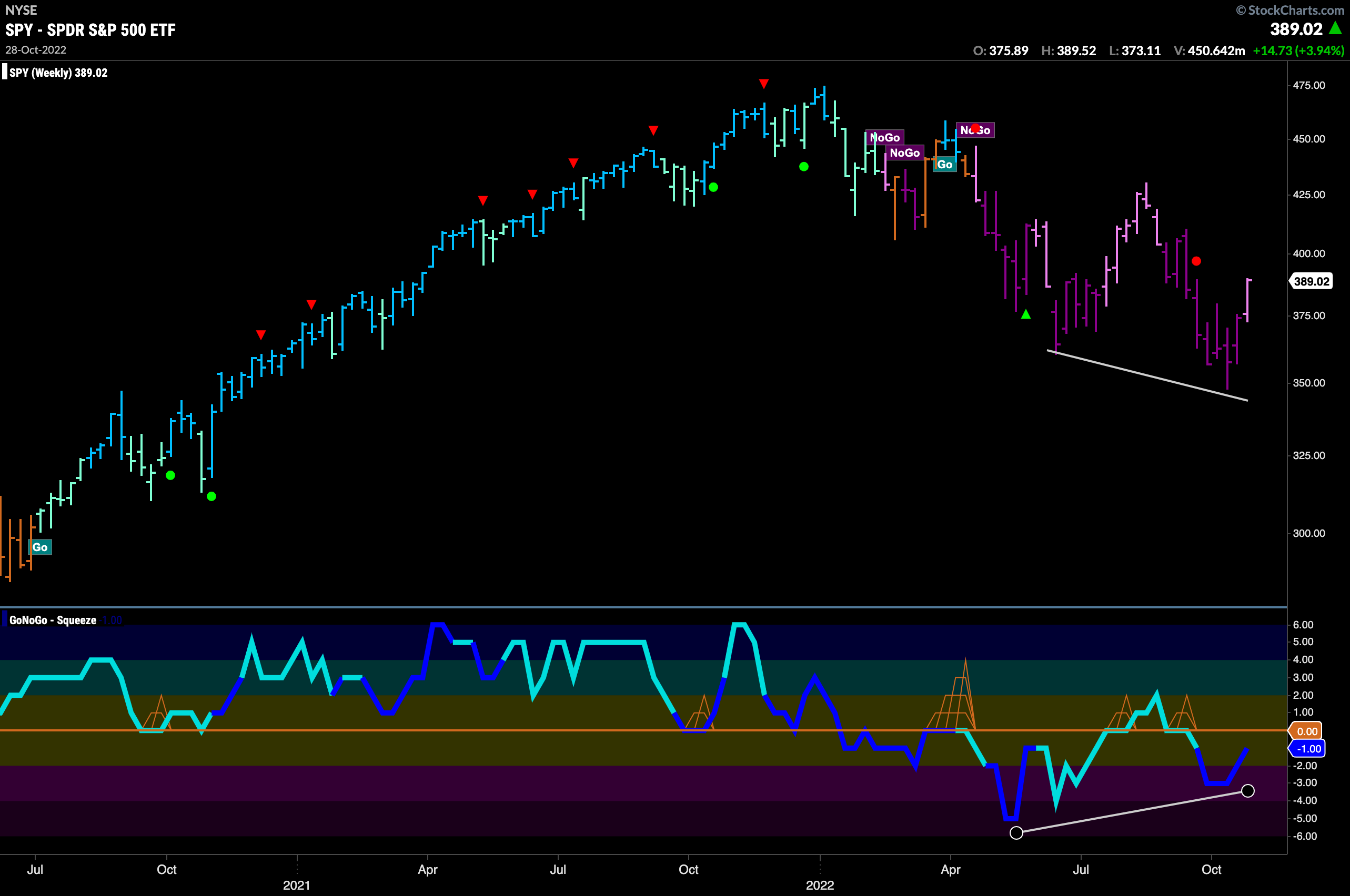Click the red down-triangle marker near mid-June 2021
Screen dimensions: 1350x896
532,194
